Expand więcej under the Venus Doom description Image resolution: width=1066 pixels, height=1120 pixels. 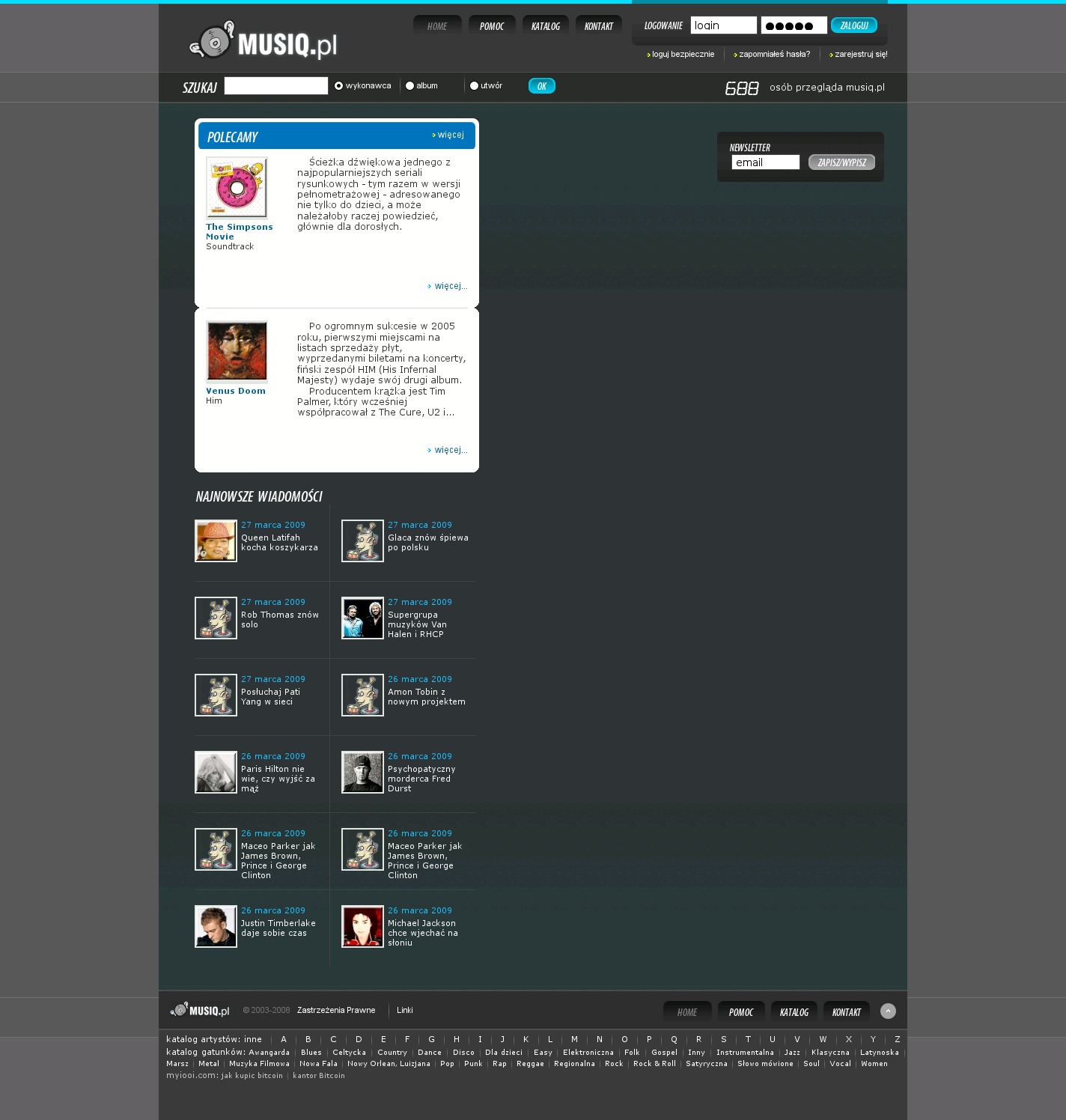[x=449, y=450]
